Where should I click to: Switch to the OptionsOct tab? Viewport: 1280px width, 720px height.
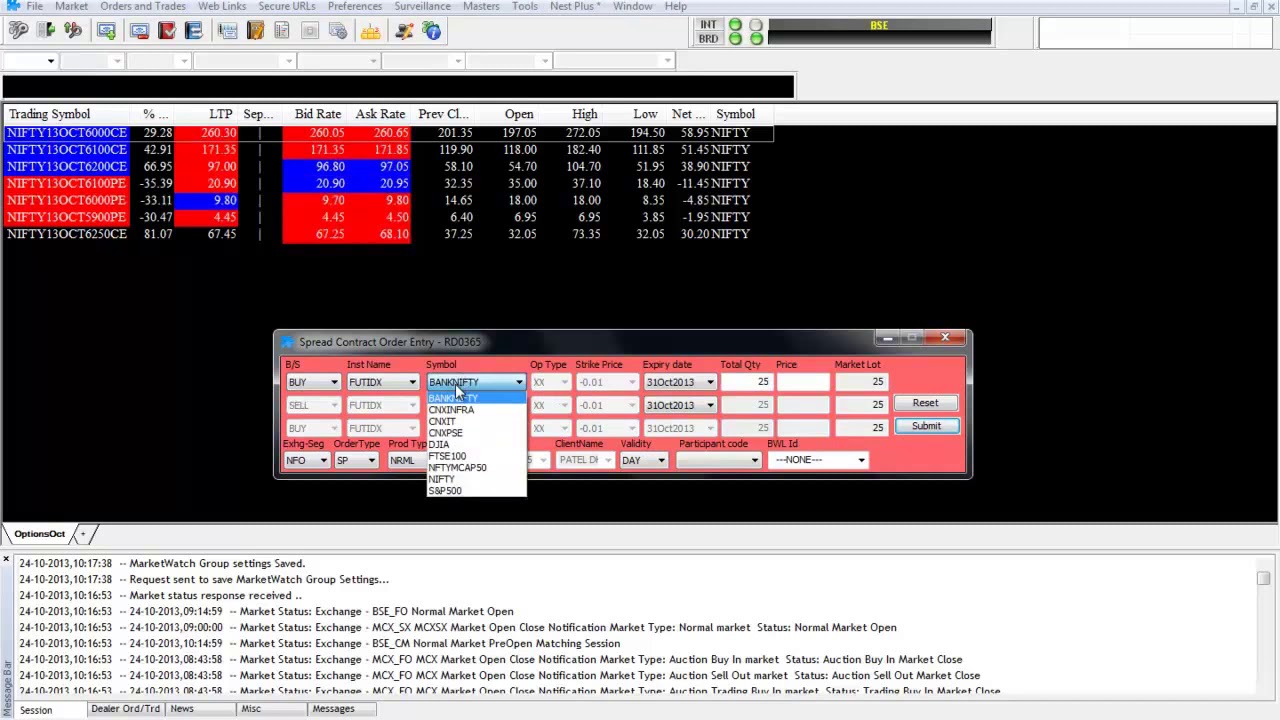(39, 534)
